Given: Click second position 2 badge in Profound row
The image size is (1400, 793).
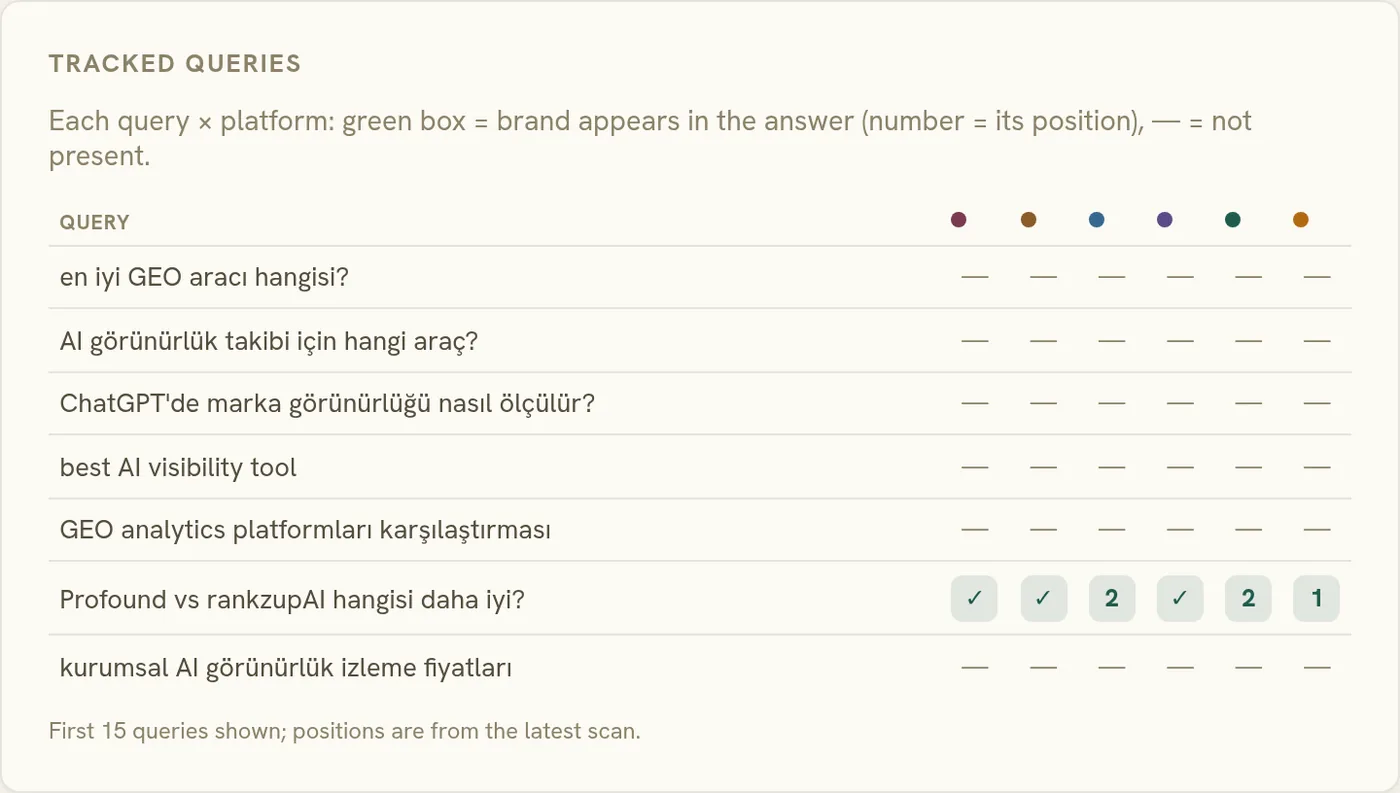Looking at the screenshot, I should pos(1248,599).
